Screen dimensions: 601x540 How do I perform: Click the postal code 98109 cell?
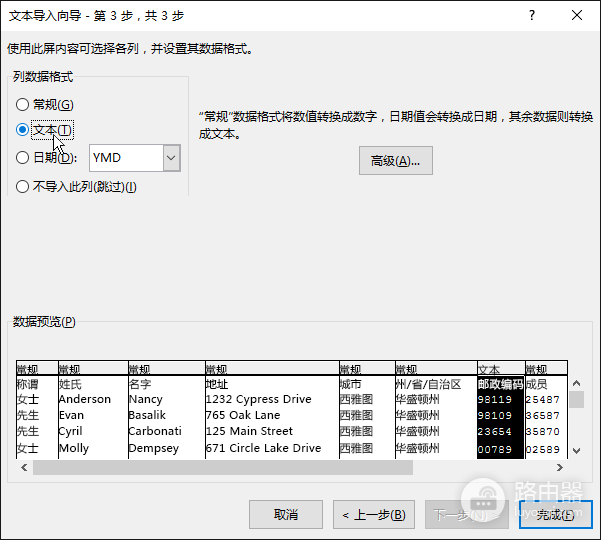(x=494, y=416)
